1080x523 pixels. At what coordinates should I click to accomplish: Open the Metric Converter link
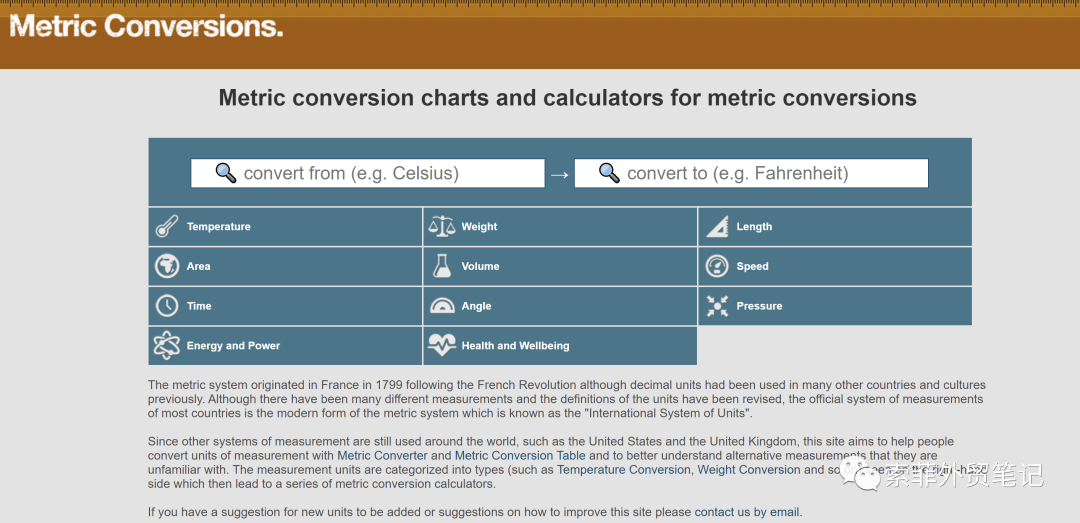(x=382, y=456)
